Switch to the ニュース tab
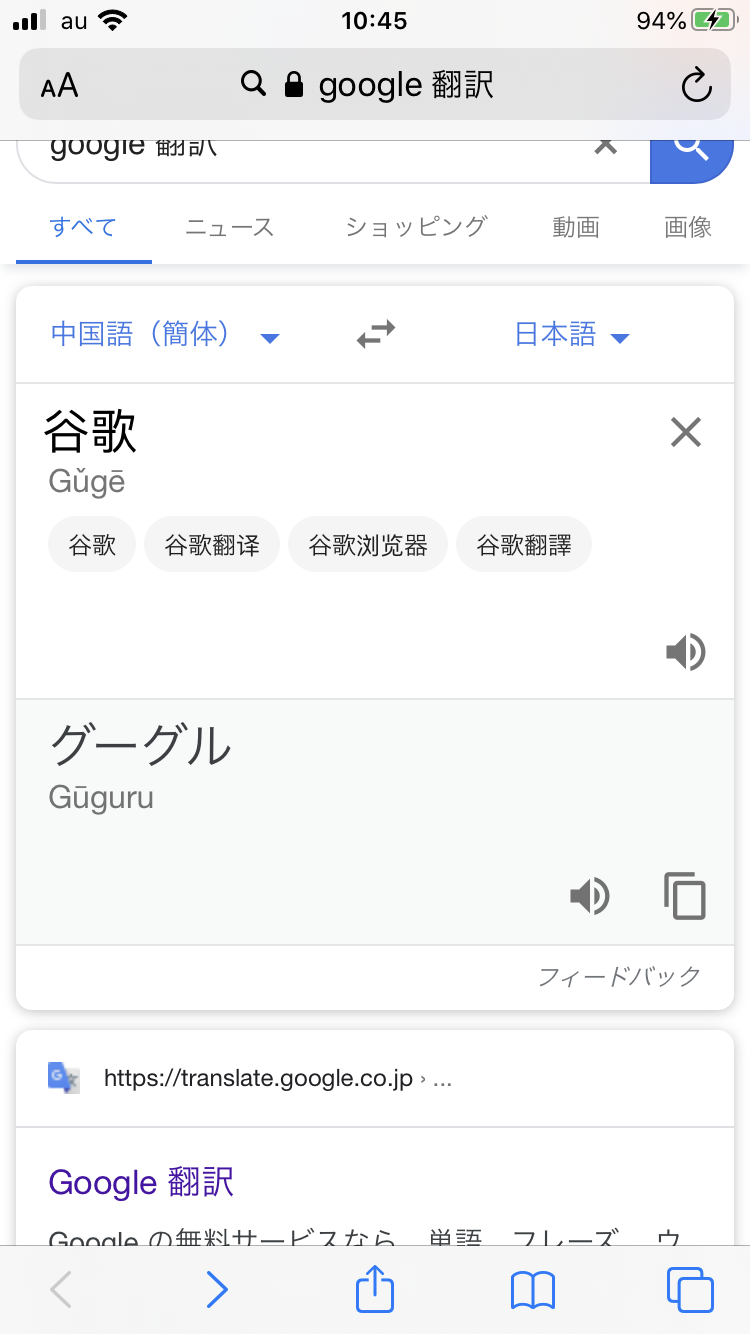 click(229, 227)
